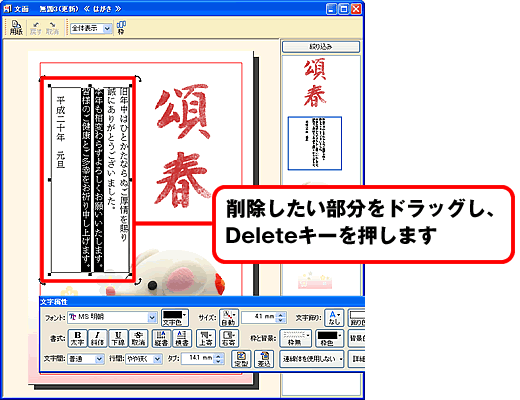The width and height of the screenshot is (520, 400).
Task: Select the text block thumbnail in side panel
Action: (x=315, y=143)
